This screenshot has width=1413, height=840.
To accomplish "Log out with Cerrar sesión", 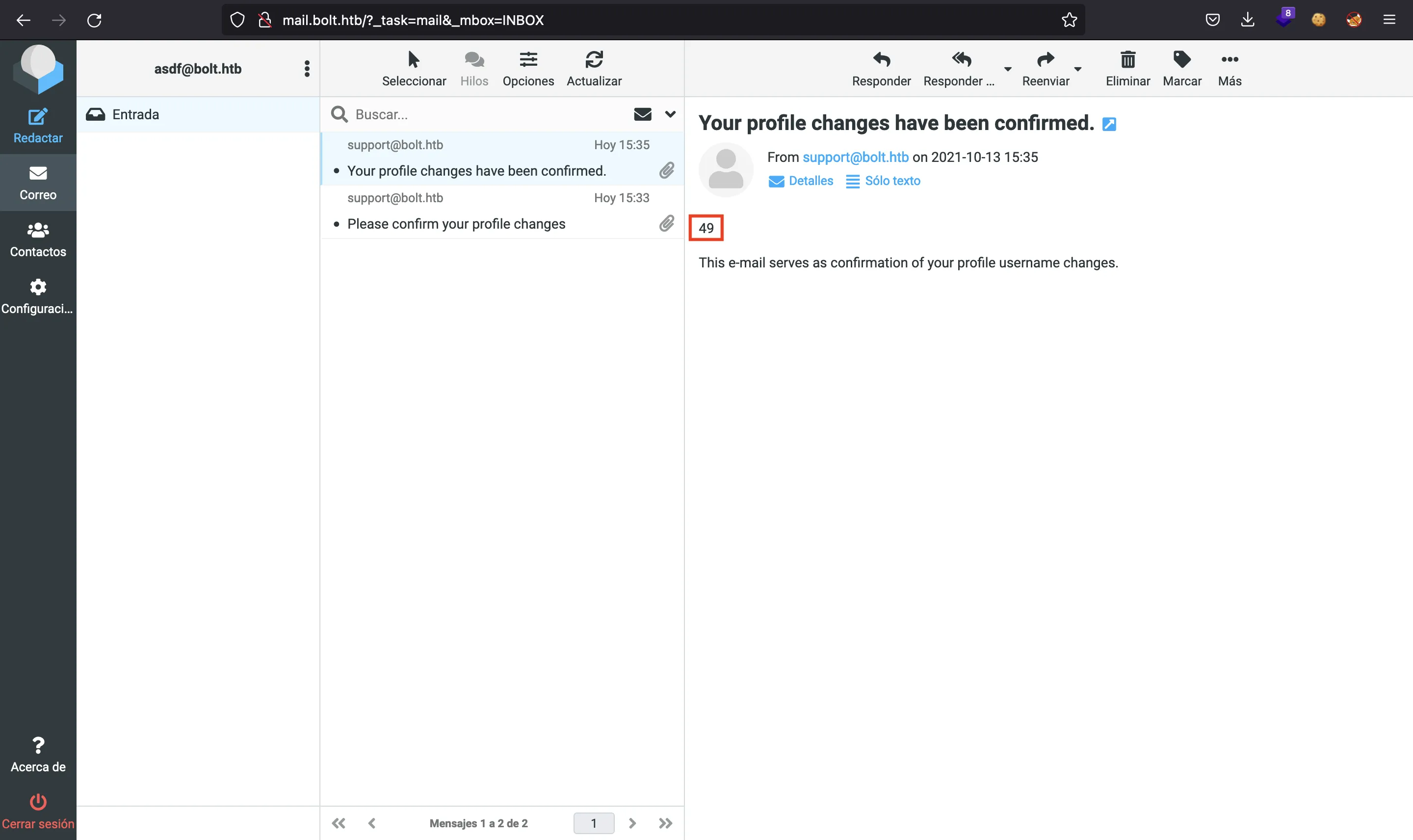I will [38, 812].
